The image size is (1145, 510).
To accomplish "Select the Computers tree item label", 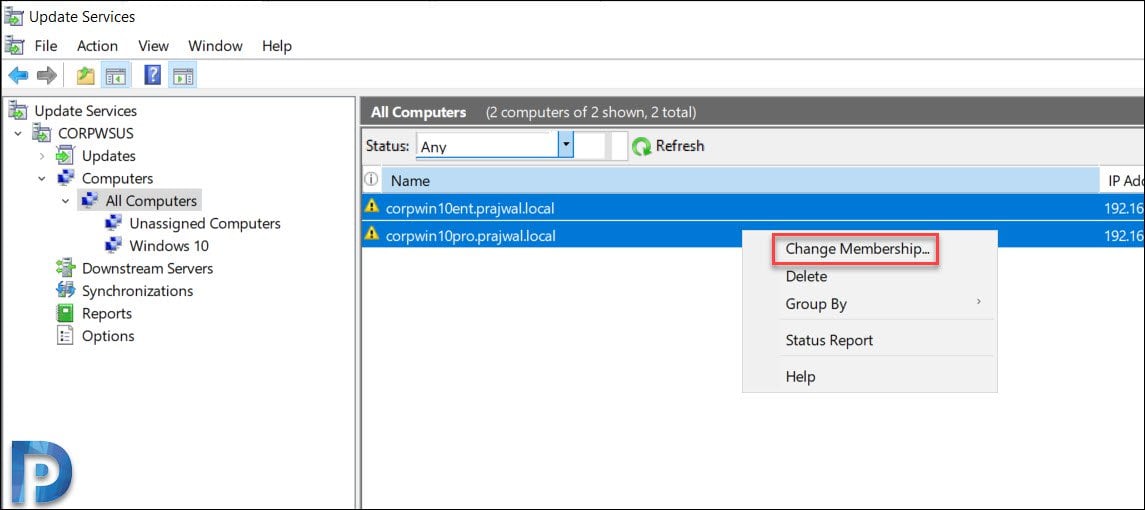I will (117, 179).
